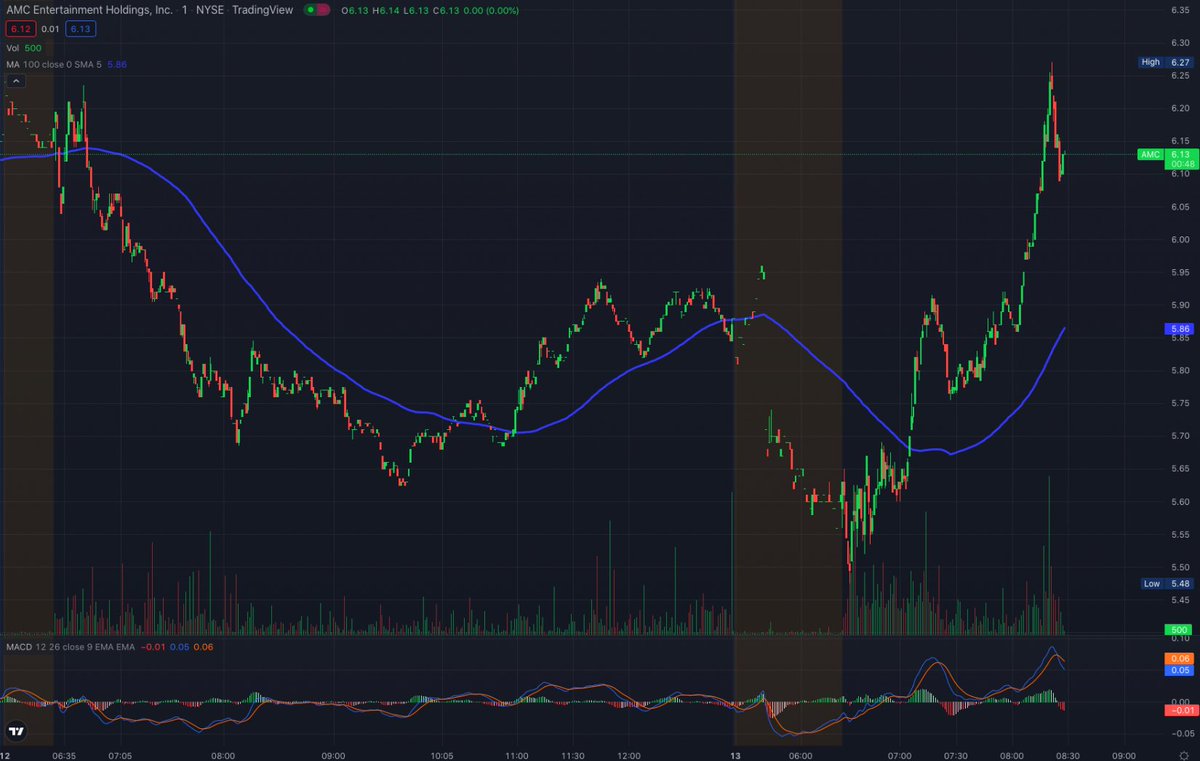1200x761 pixels.
Task: Select the MACD 12 26 indicator legend
Action: click(109, 648)
